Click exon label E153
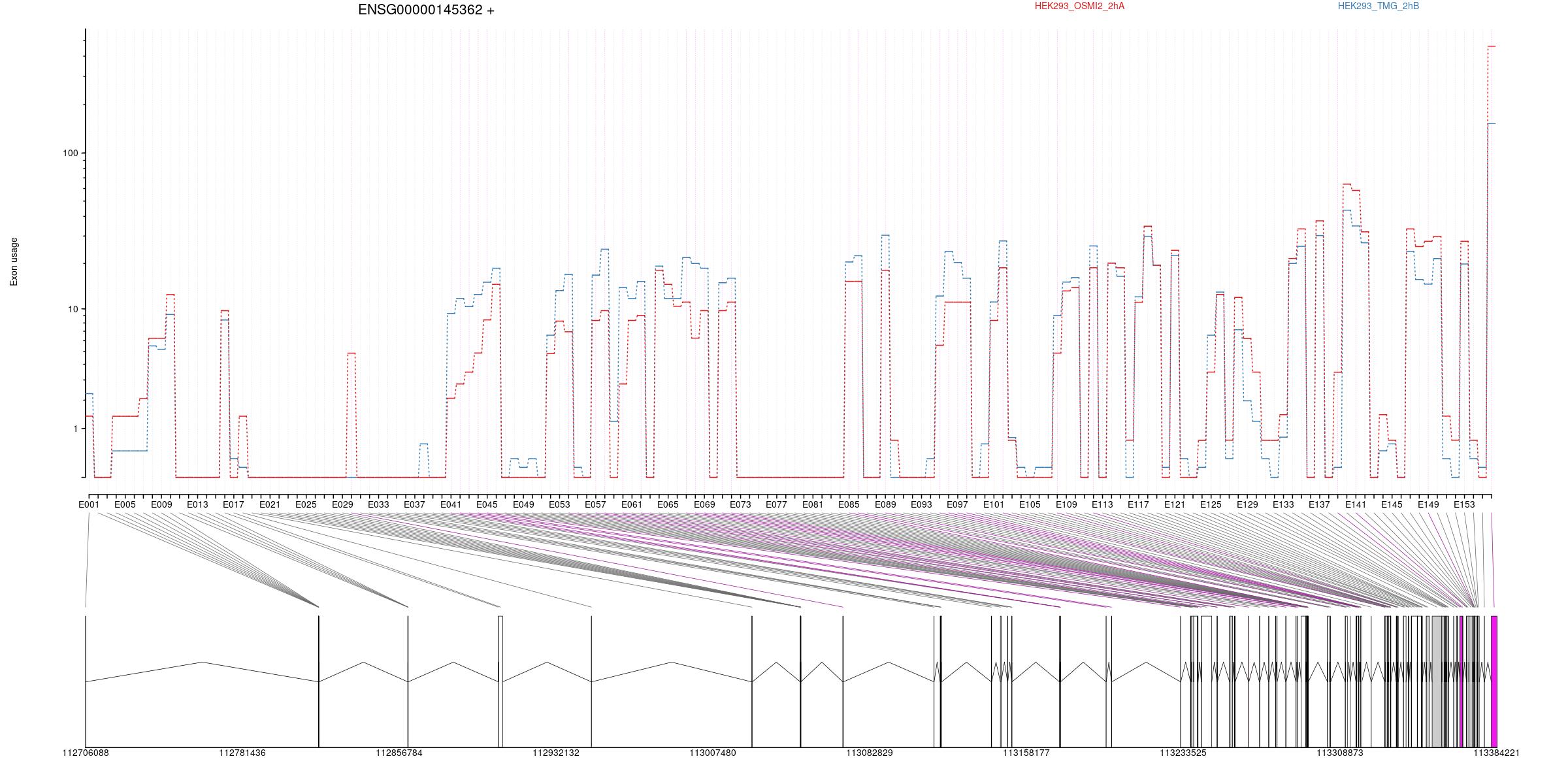Screen dimensions: 1568x784 point(1464,504)
